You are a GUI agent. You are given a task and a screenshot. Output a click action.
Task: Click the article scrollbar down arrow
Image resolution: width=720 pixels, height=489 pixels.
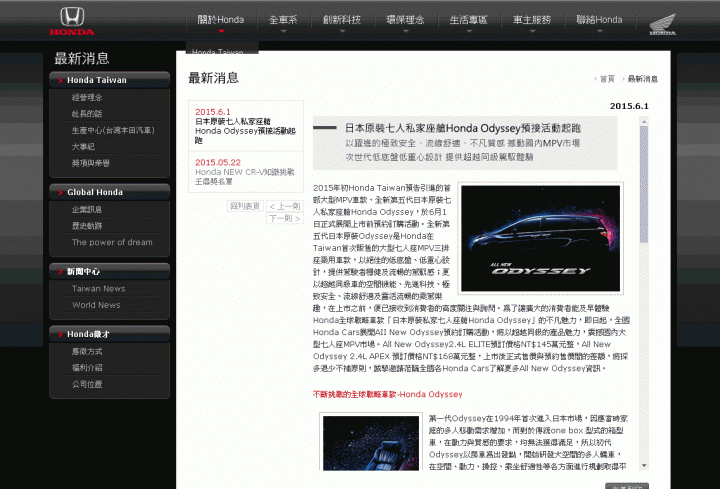[644, 466]
